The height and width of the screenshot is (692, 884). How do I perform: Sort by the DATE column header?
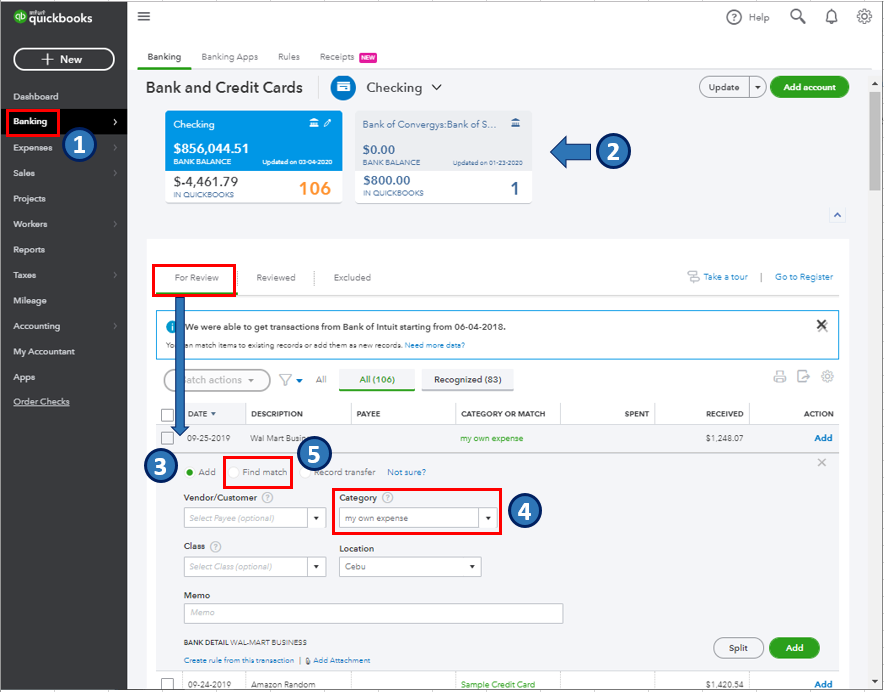pos(201,414)
